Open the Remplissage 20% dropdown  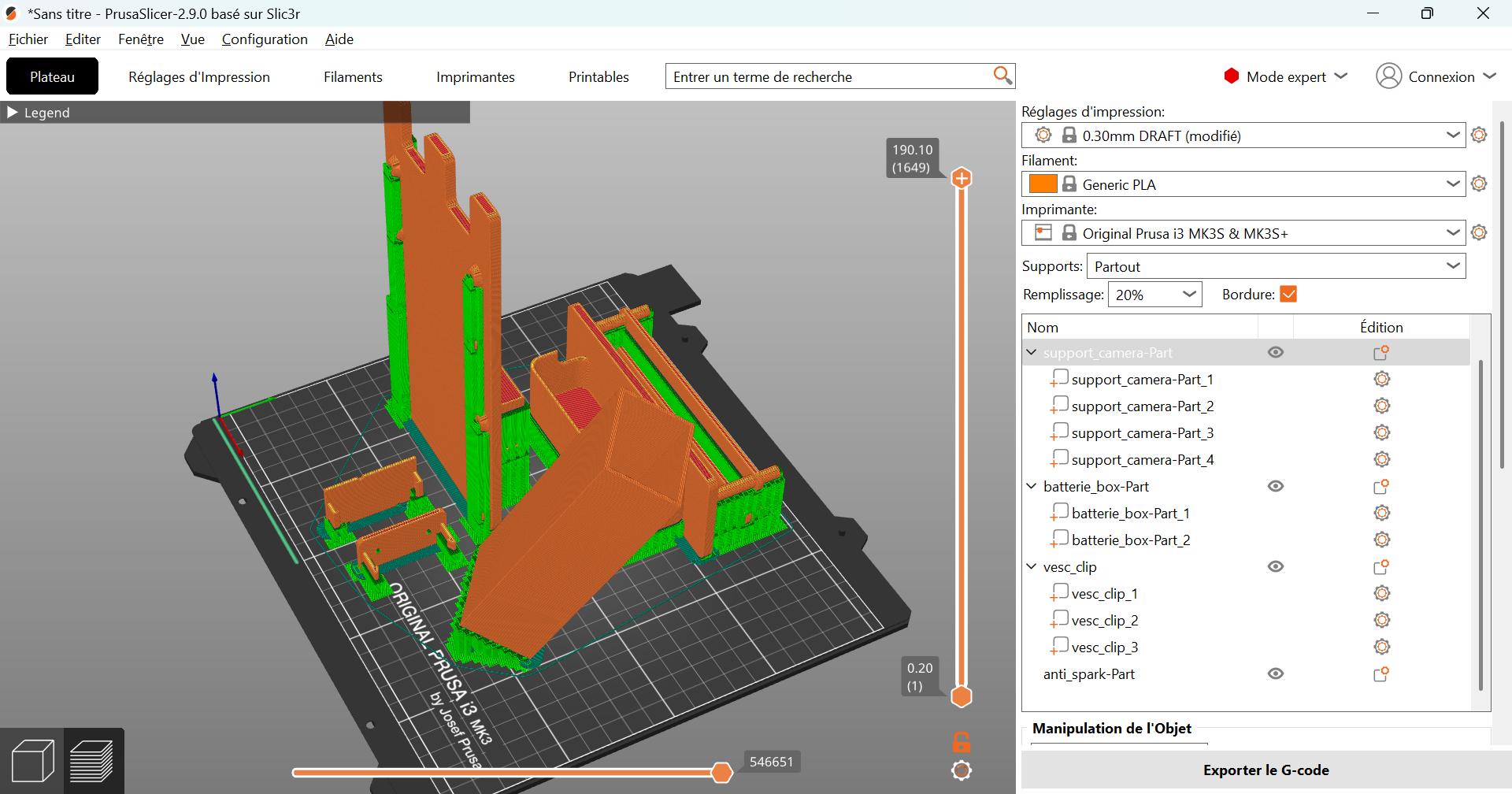click(1154, 294)
